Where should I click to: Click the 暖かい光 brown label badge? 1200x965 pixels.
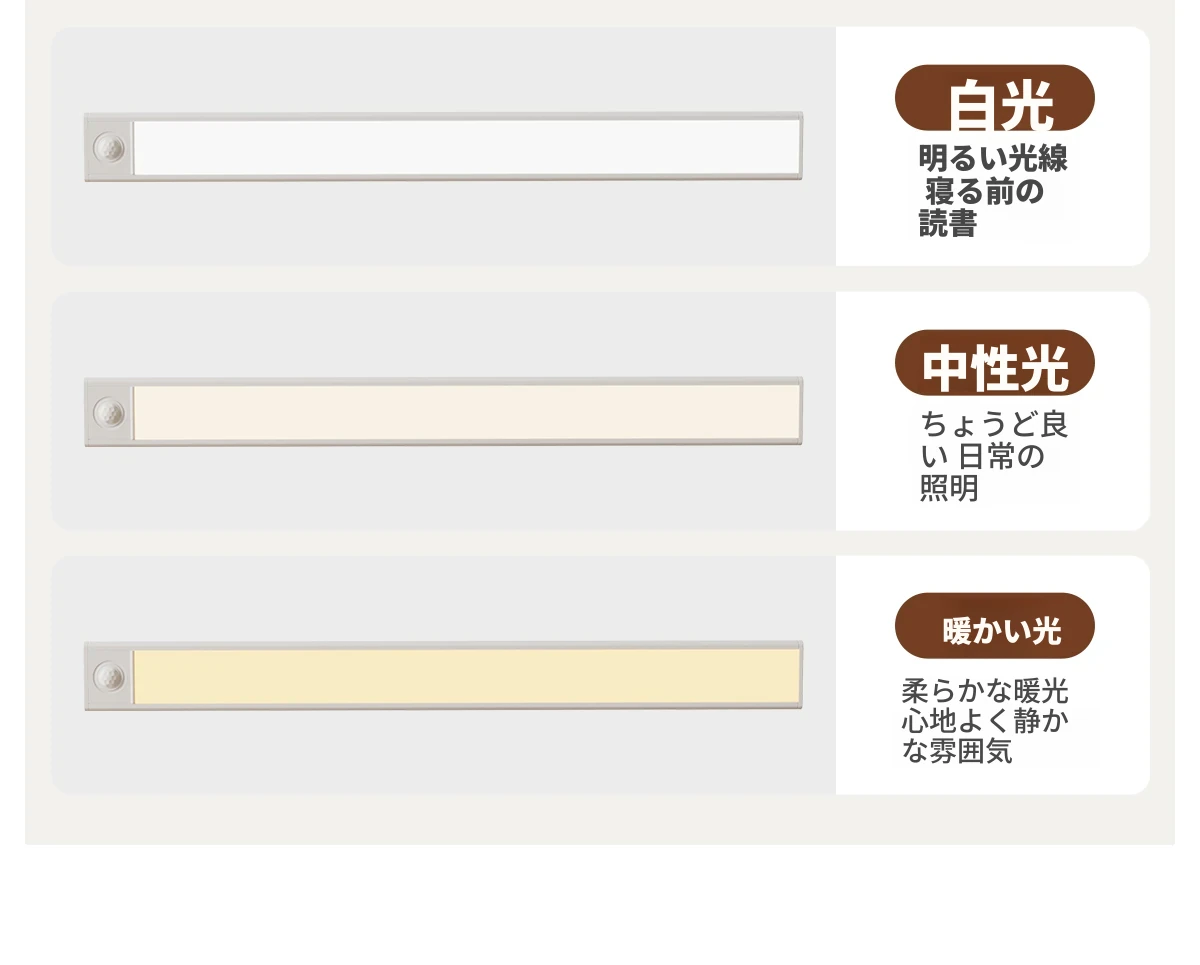tap(995, 626)
